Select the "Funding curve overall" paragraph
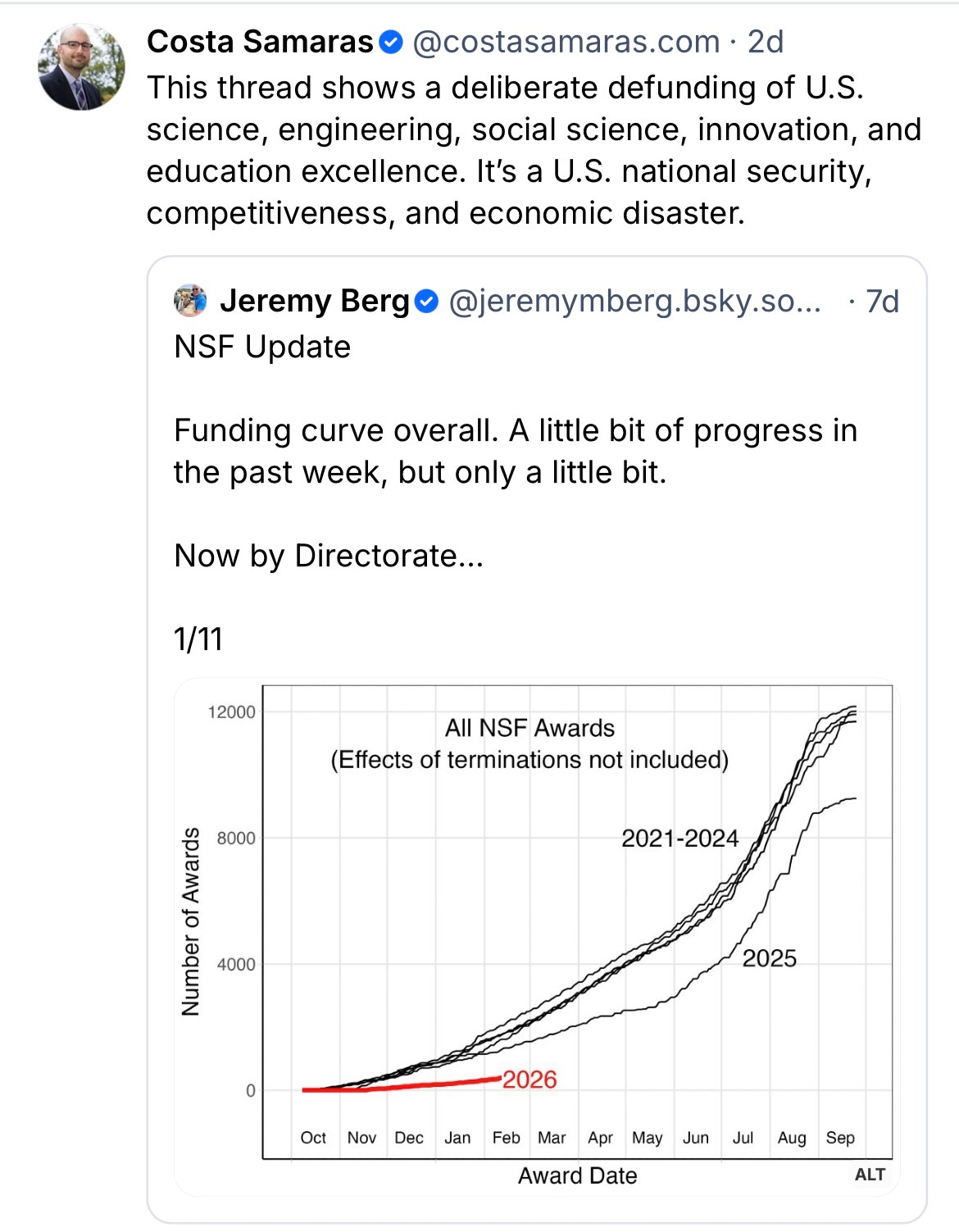 point(515,452)
